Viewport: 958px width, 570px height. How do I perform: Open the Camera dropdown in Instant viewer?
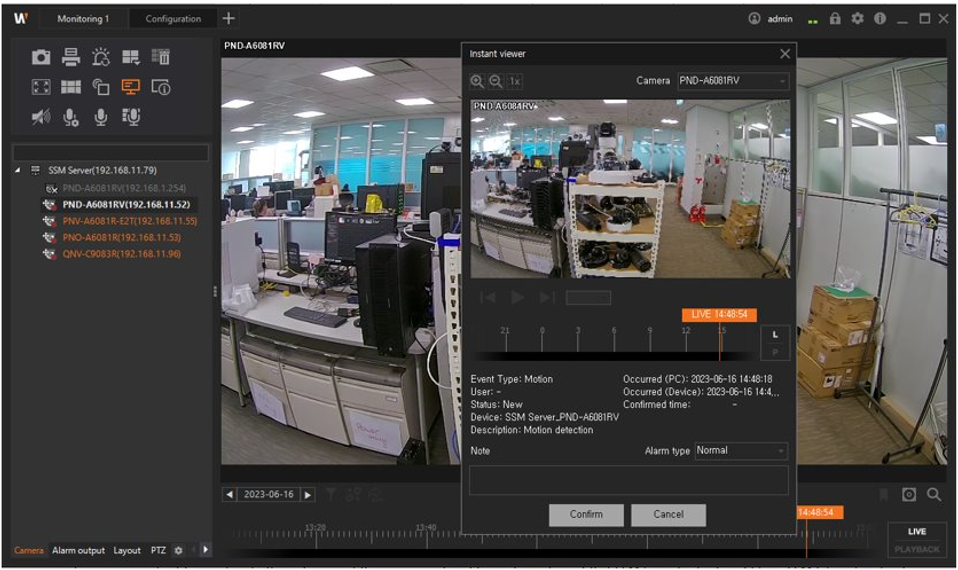tap(732, 81)
